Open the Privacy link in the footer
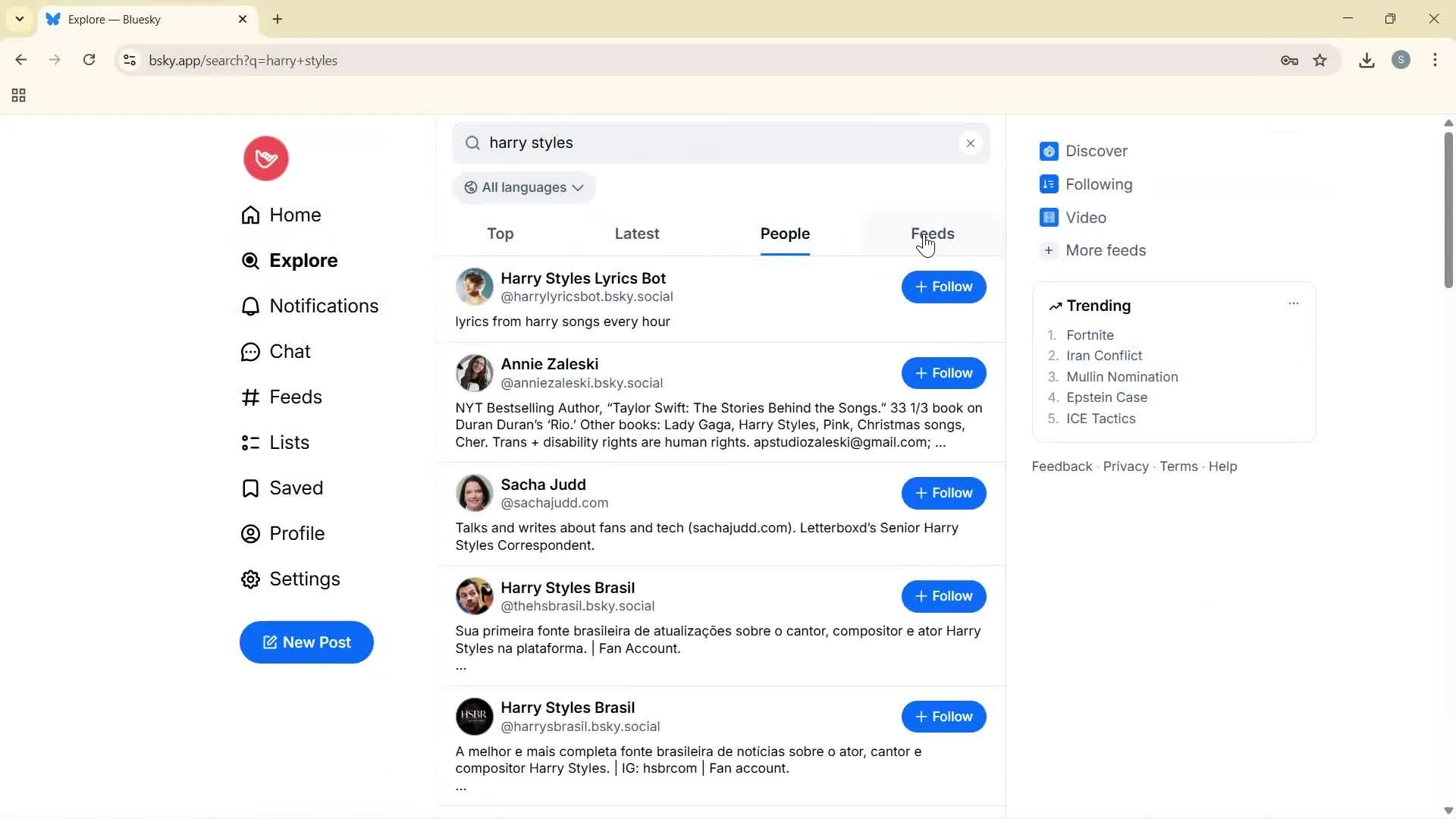This screenshot has width=1456, height=819. [x=1125, y=466]
